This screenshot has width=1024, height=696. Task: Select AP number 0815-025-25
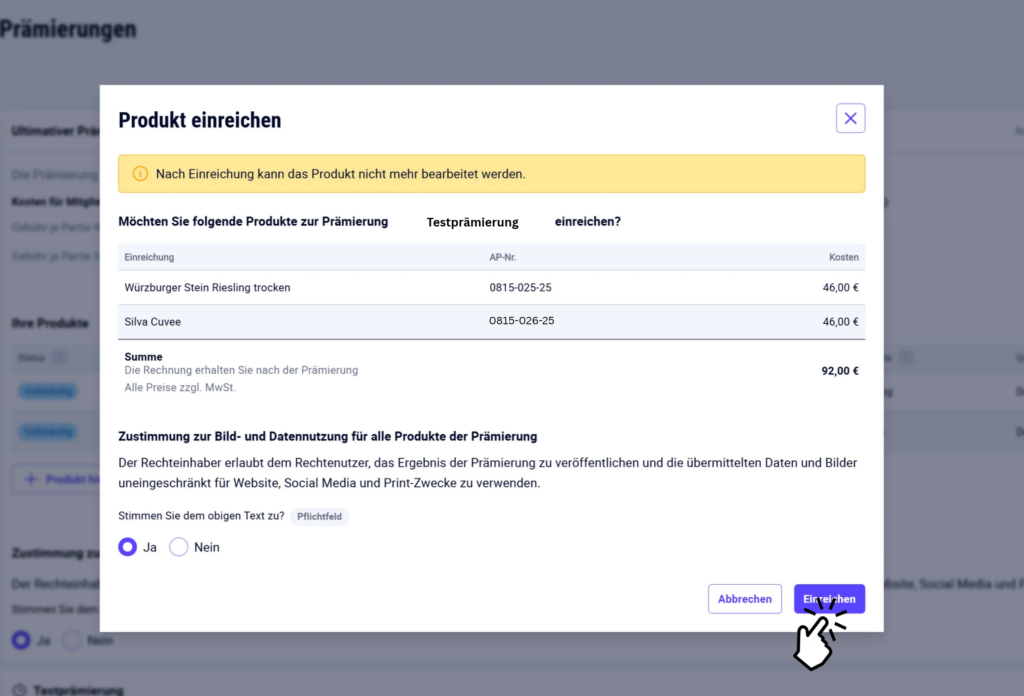(x=520, y=287)
